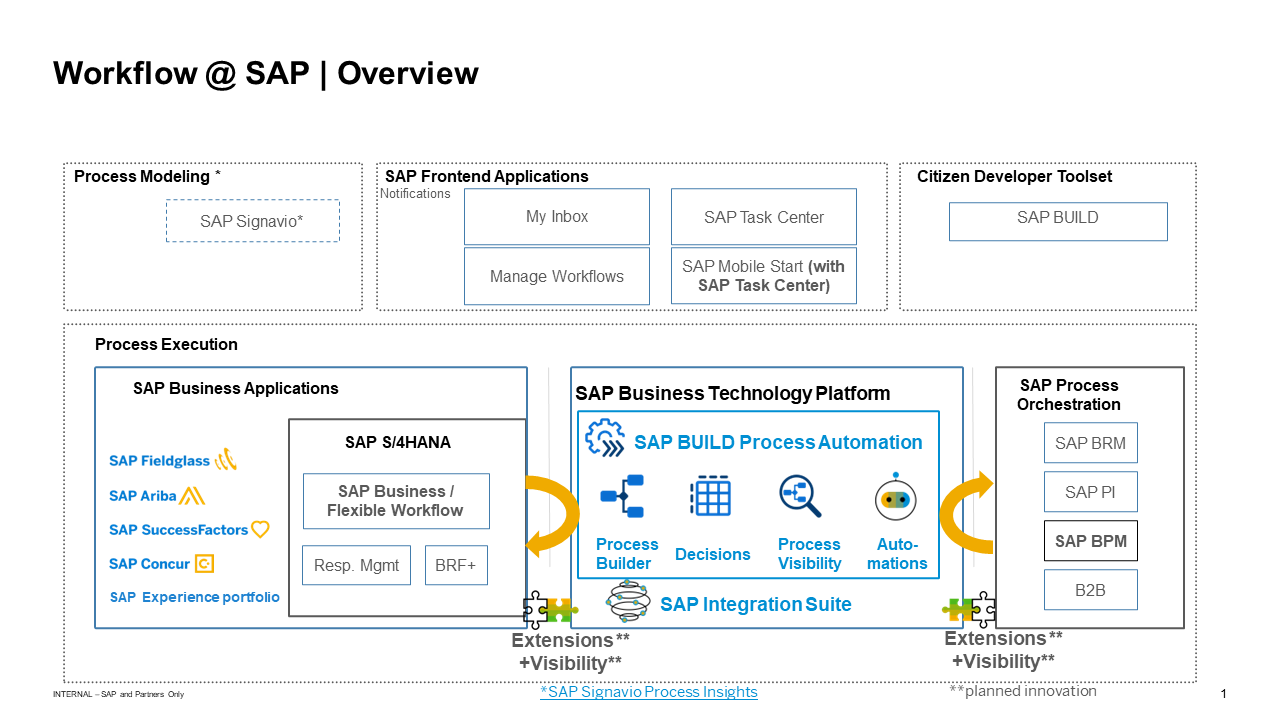1280x720 pixels.
Task: Select the SAP BUILD box
Action: pyautogui.click(x=1058, y=221)
